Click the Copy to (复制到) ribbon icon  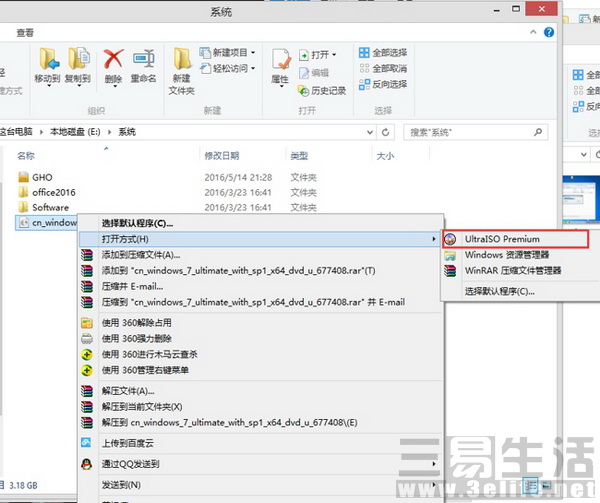coord(78,65)
